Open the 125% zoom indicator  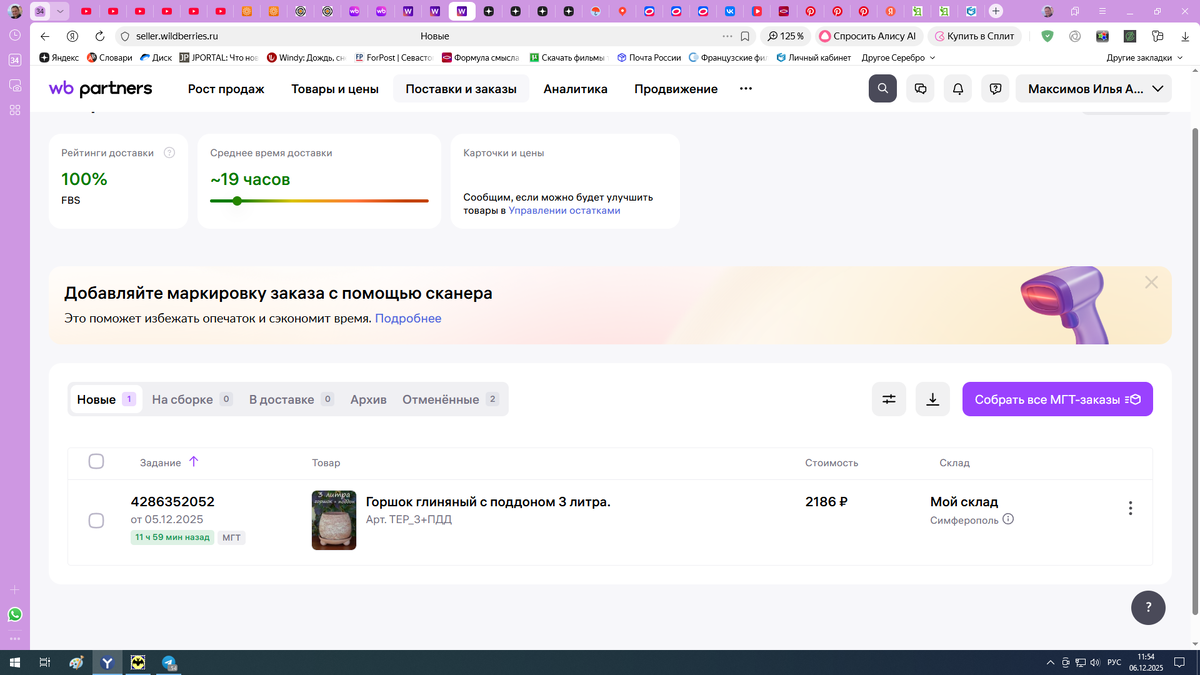tap(786, 36)
